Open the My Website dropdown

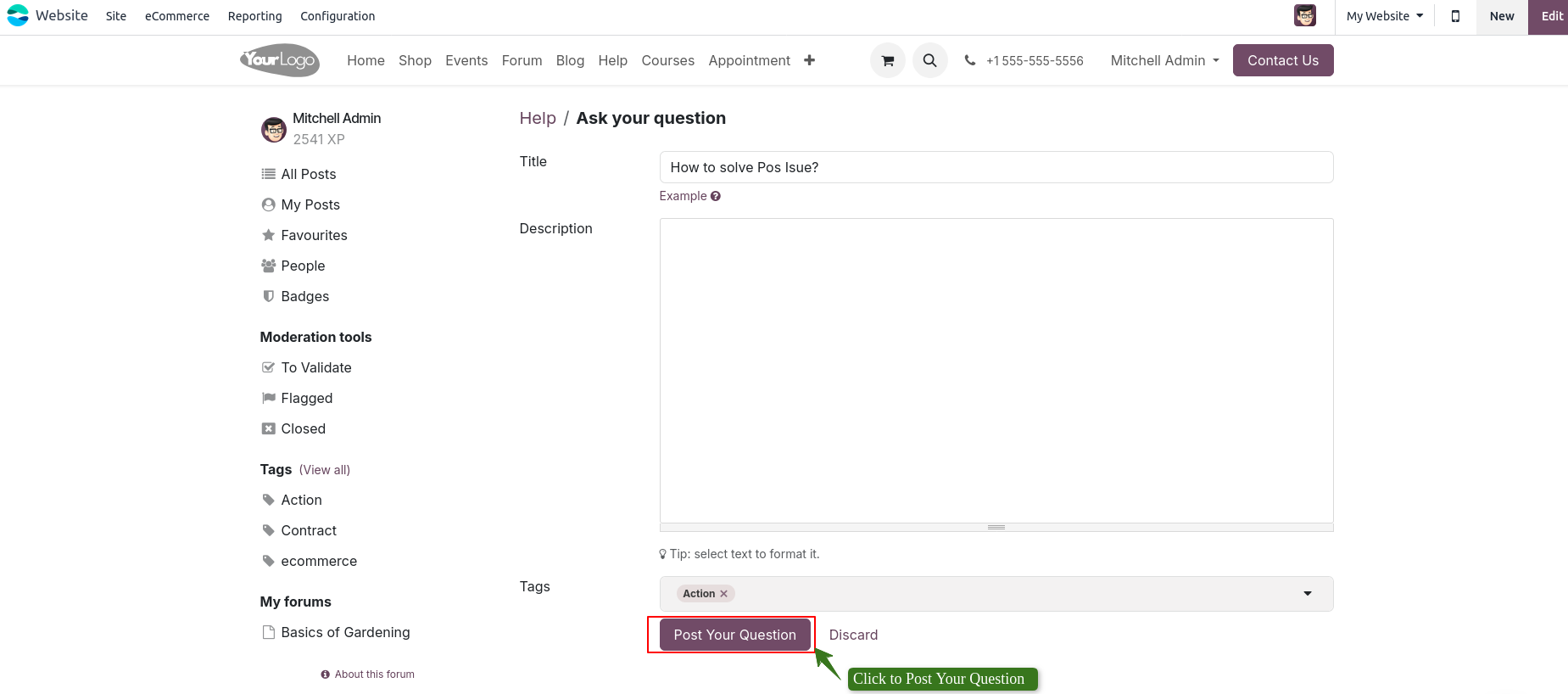(x=1384, y=16)
